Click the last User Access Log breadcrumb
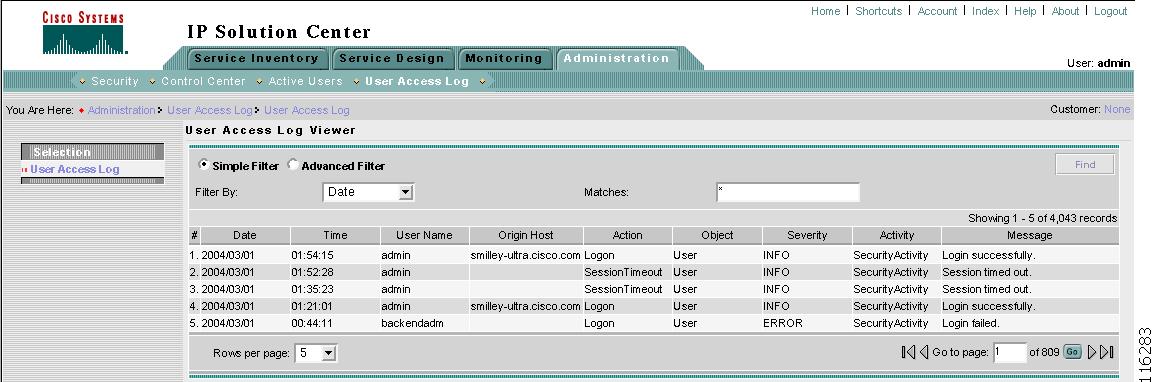The height and width of the screenshot is (382, 1155). 306,110
